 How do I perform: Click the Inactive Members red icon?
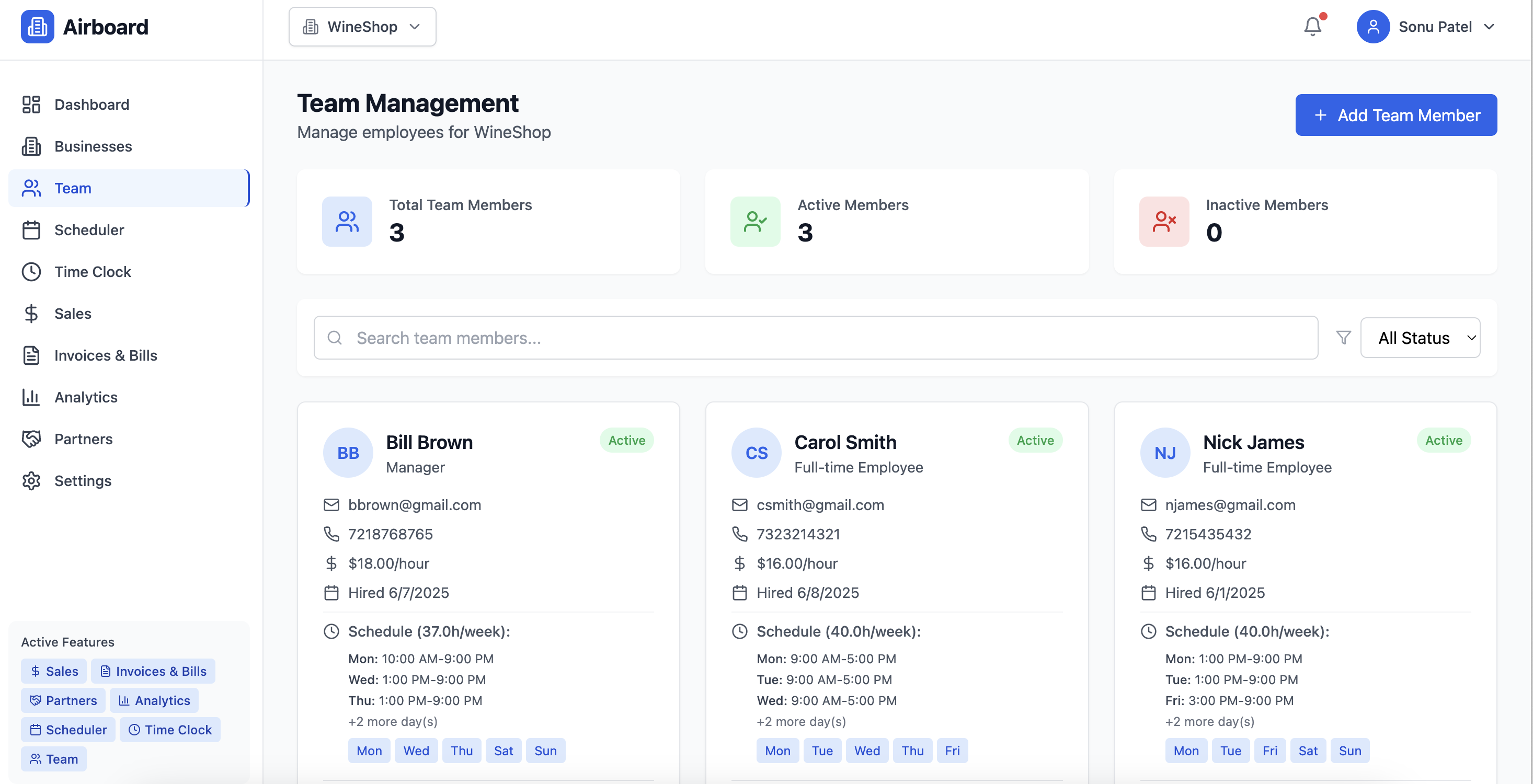pyautogui.click(x=1163, y=221)
